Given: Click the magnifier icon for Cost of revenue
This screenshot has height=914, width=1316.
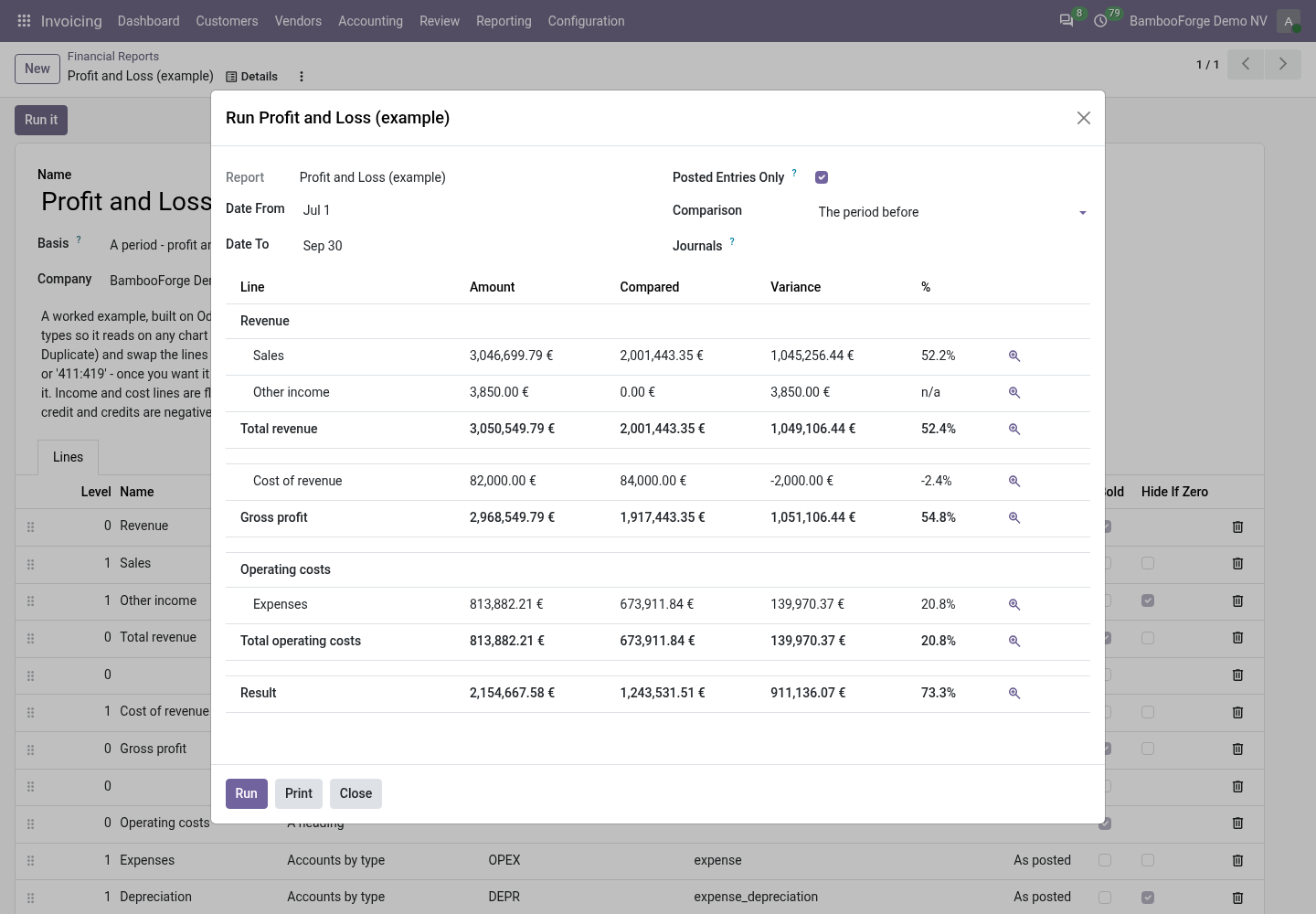Looking at the screenshot, I should 1014,482.
